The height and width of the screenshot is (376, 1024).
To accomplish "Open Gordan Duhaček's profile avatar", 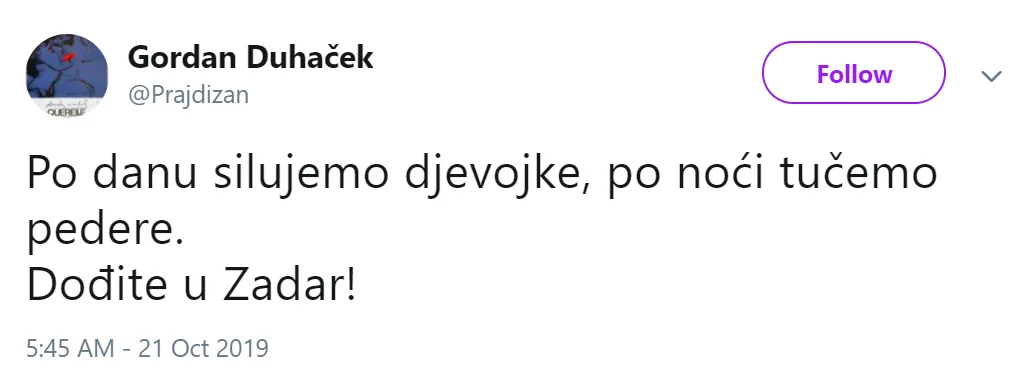I will click(x=67, y=75).
